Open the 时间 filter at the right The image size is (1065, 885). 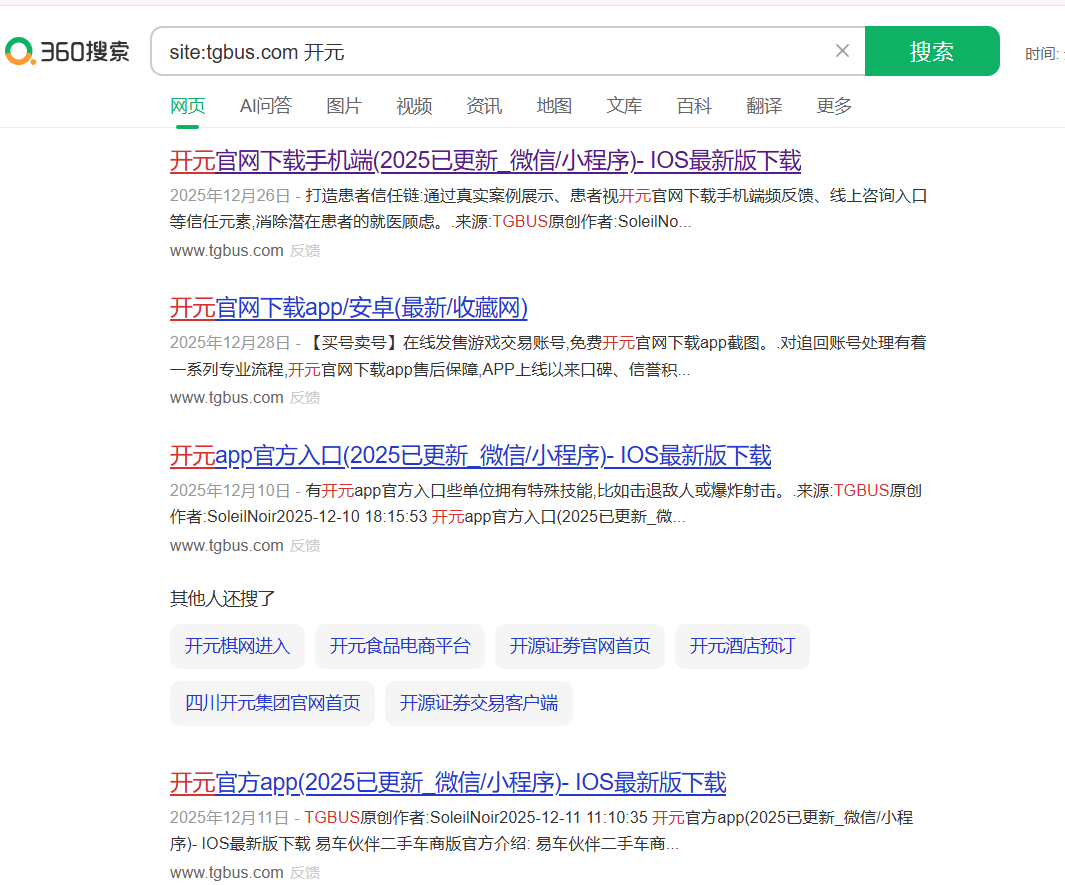point(1044,54)
